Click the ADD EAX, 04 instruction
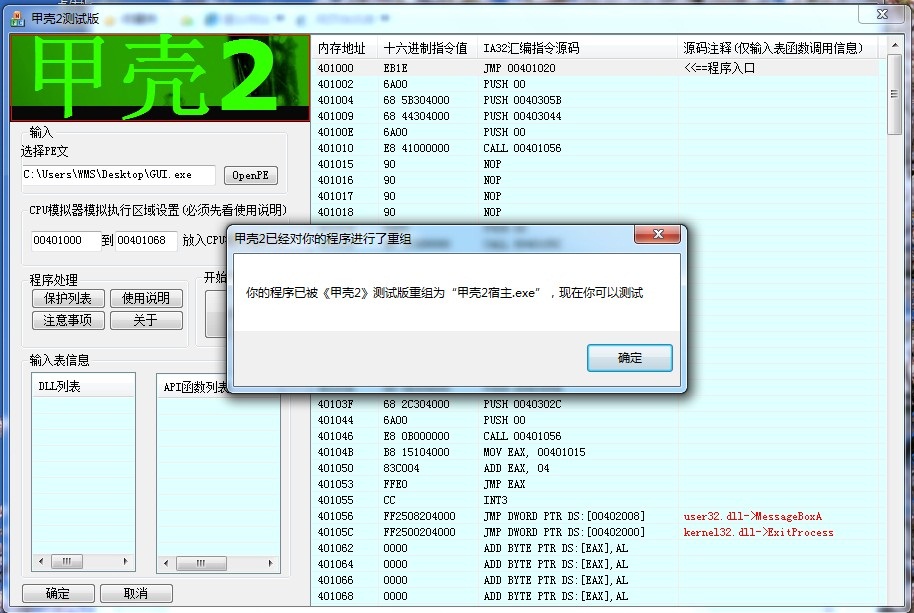Image resolution: width=914 pixels, height=613 pixels. pyautogui.click(x=516, y=468)
